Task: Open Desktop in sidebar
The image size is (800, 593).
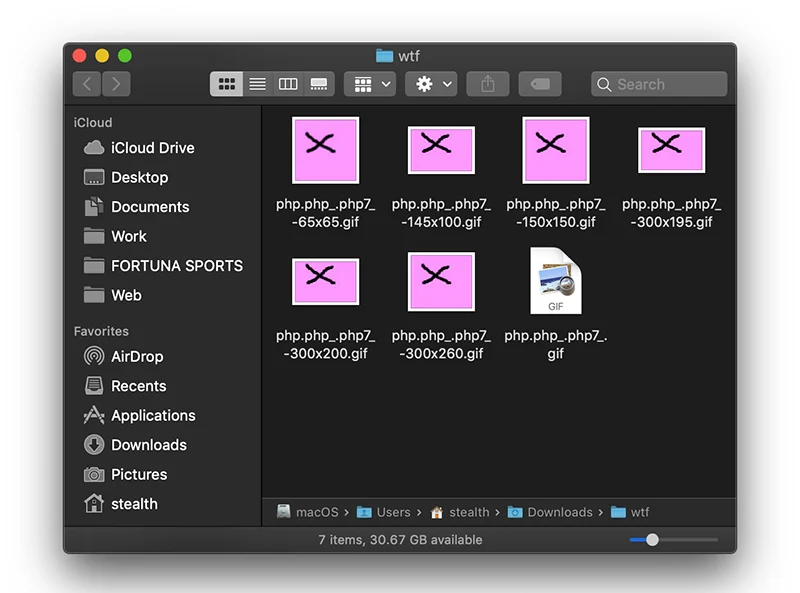Action: coord(126,177)
